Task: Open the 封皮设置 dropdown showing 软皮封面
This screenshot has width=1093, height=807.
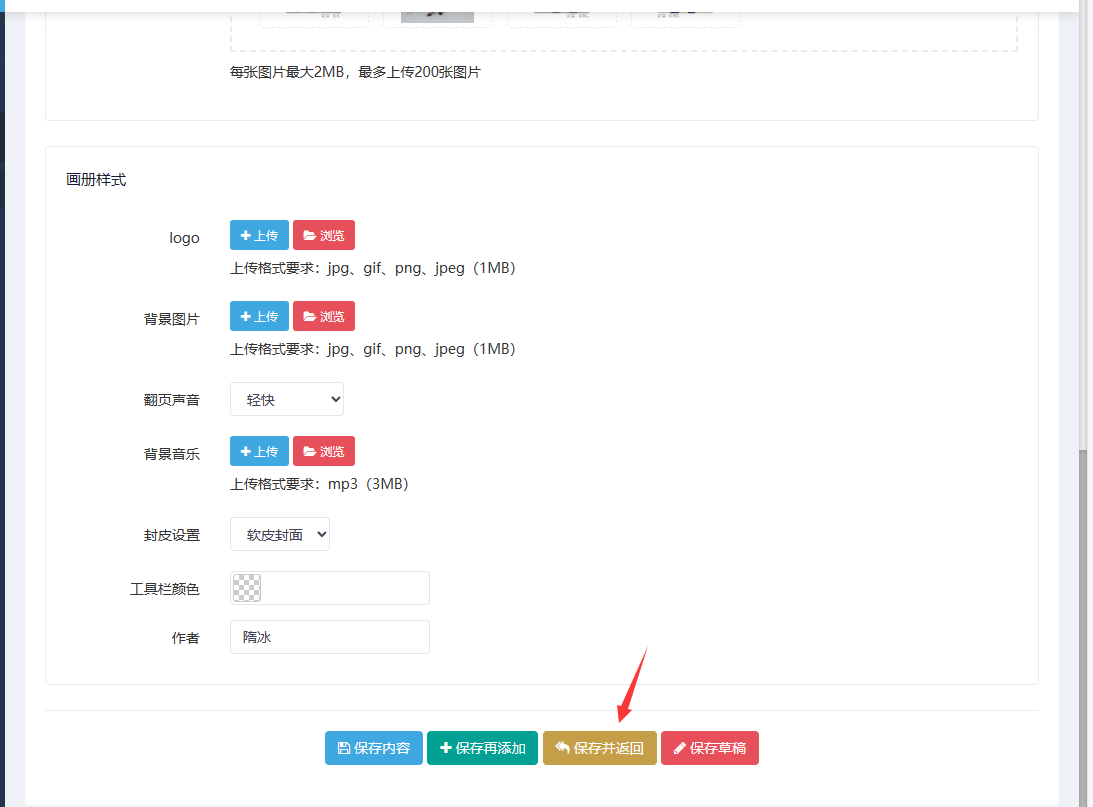Action: click(280, 534)
